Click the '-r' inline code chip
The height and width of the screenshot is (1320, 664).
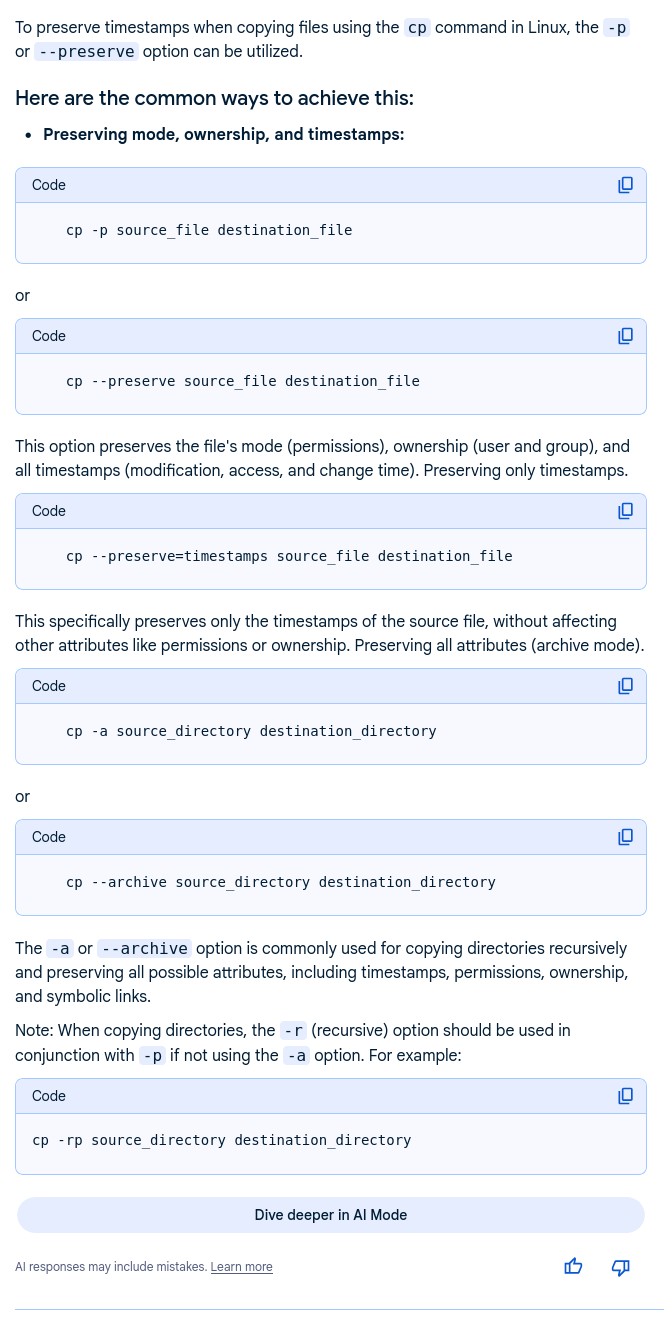click(x=293, y=1030)
